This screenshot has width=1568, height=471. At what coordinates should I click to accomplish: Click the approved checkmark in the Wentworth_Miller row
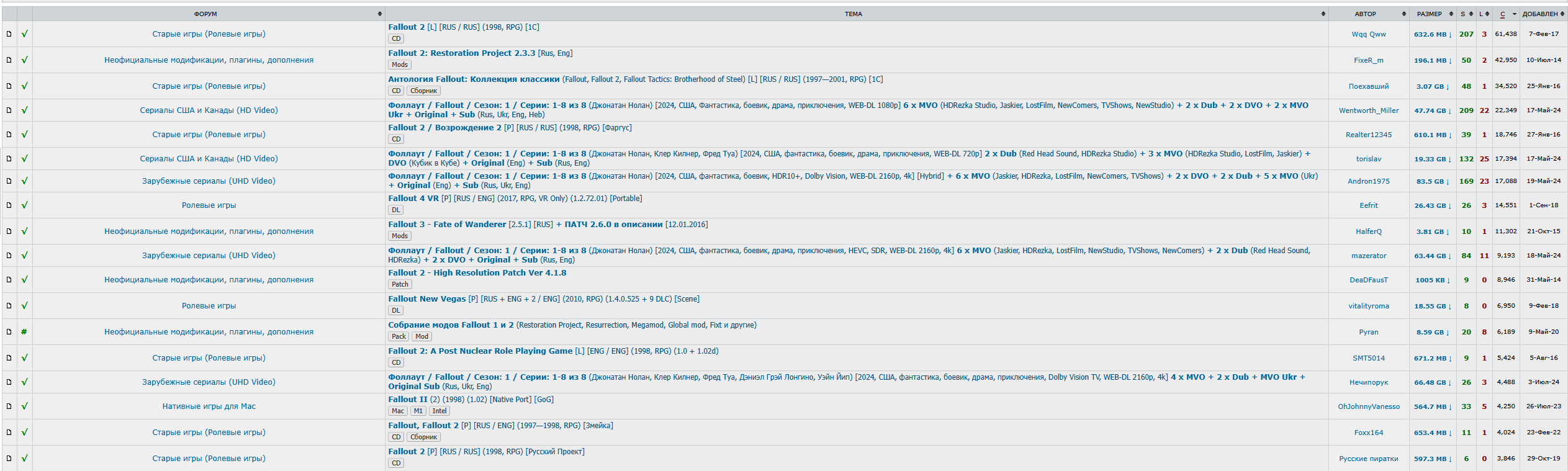pos(24,110)
